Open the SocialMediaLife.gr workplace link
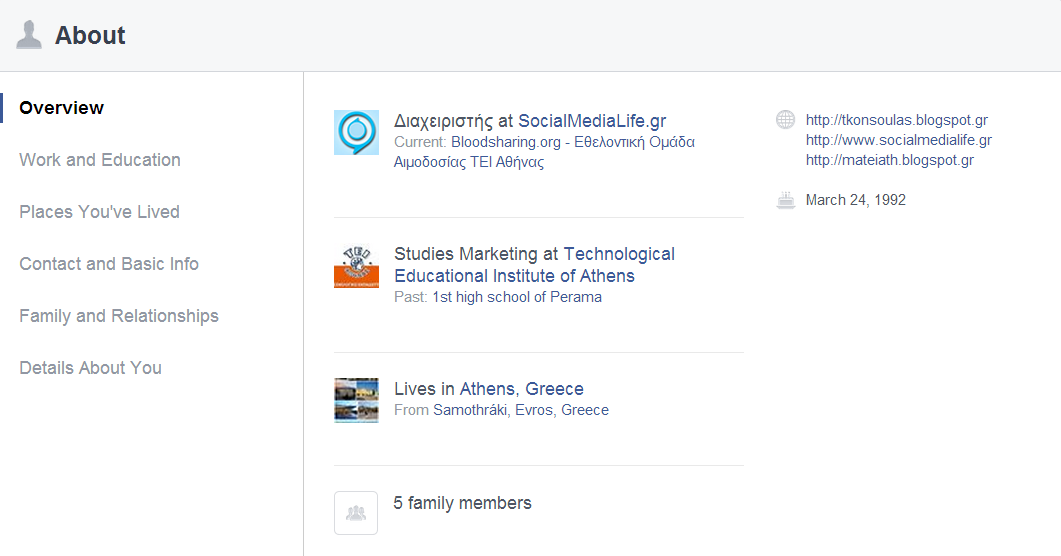Image resolution: width=1061 pixels, height=556 pixels. click(x=592, y=121)
